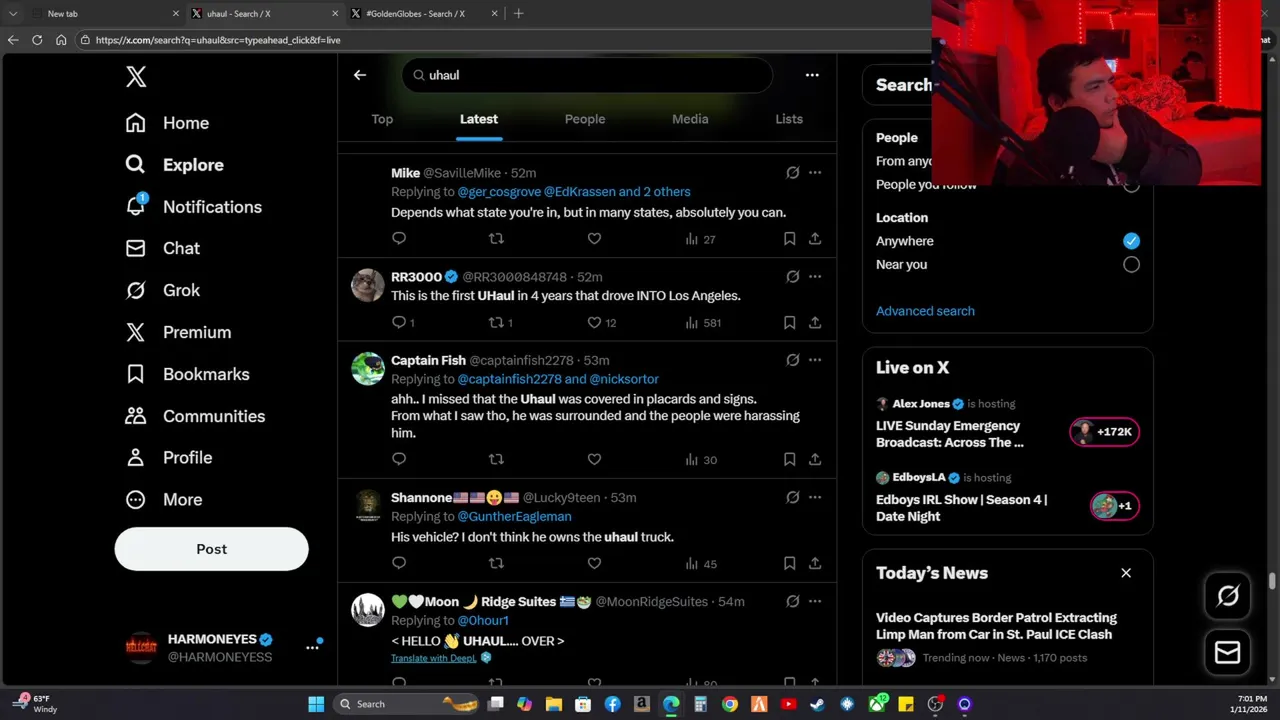Screen dimensions: 1280x720
Task: Click the browser address bar
Action: point(500,40)
